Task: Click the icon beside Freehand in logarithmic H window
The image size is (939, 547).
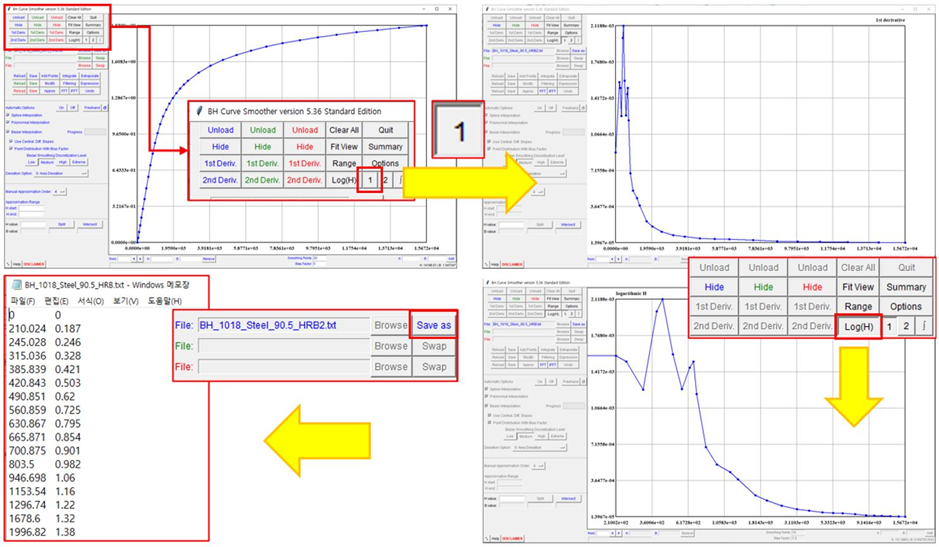Action: click(x=584, y=382)
